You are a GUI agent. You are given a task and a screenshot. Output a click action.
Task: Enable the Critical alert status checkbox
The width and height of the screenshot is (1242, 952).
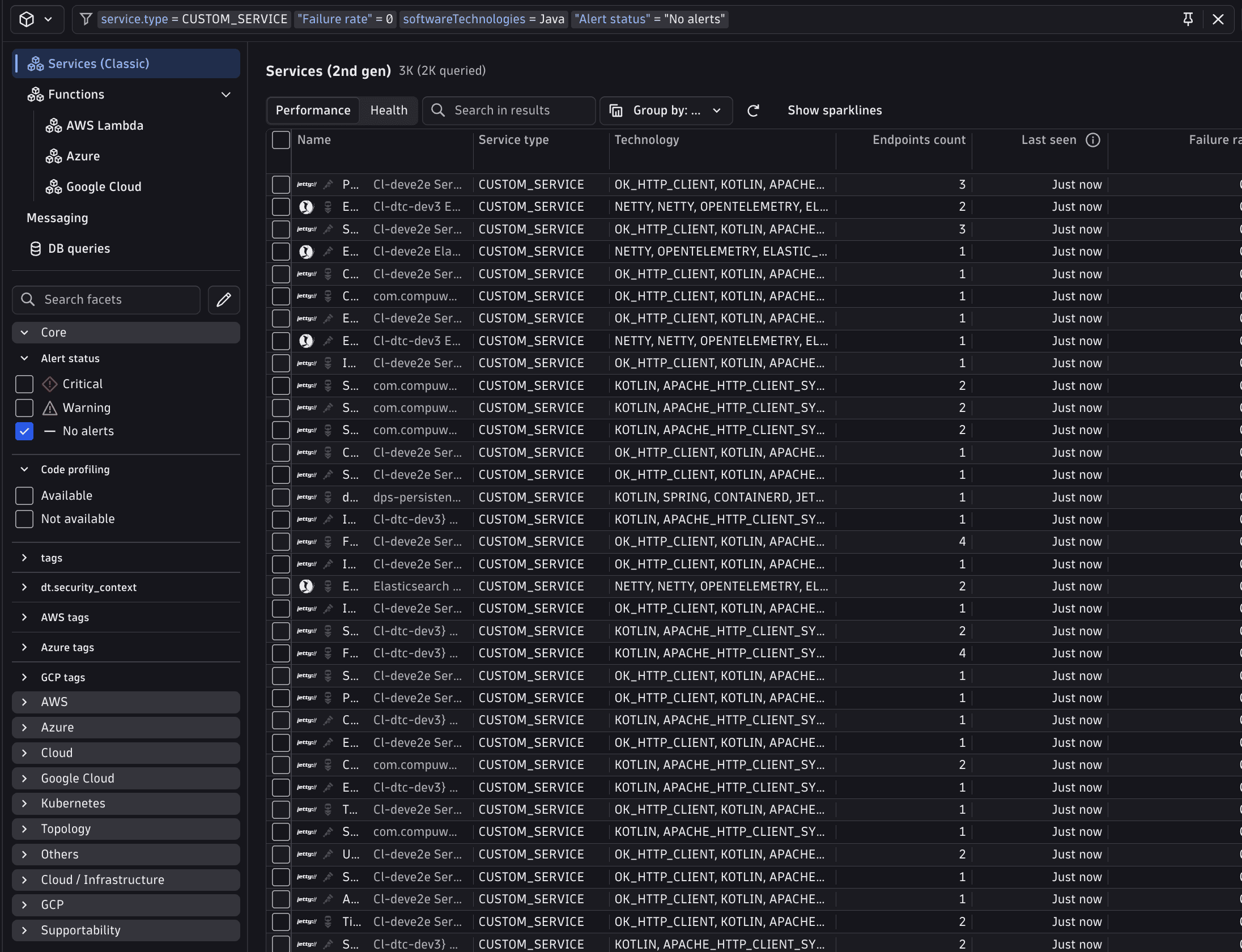pos(24,384)
